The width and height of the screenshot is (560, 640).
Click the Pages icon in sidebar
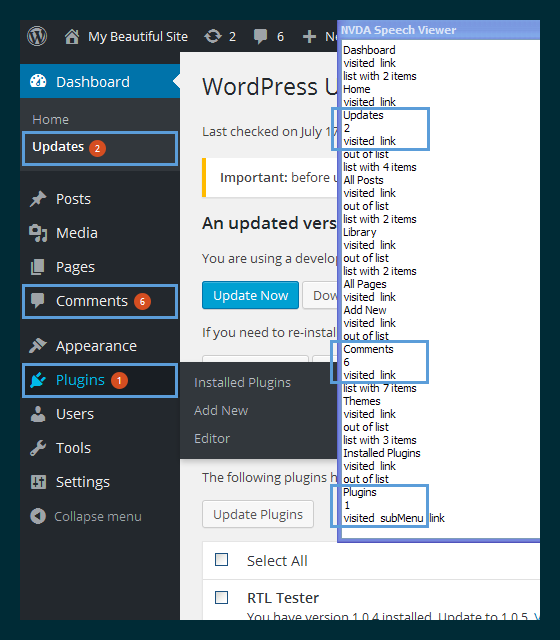click(x=38, y=267)
